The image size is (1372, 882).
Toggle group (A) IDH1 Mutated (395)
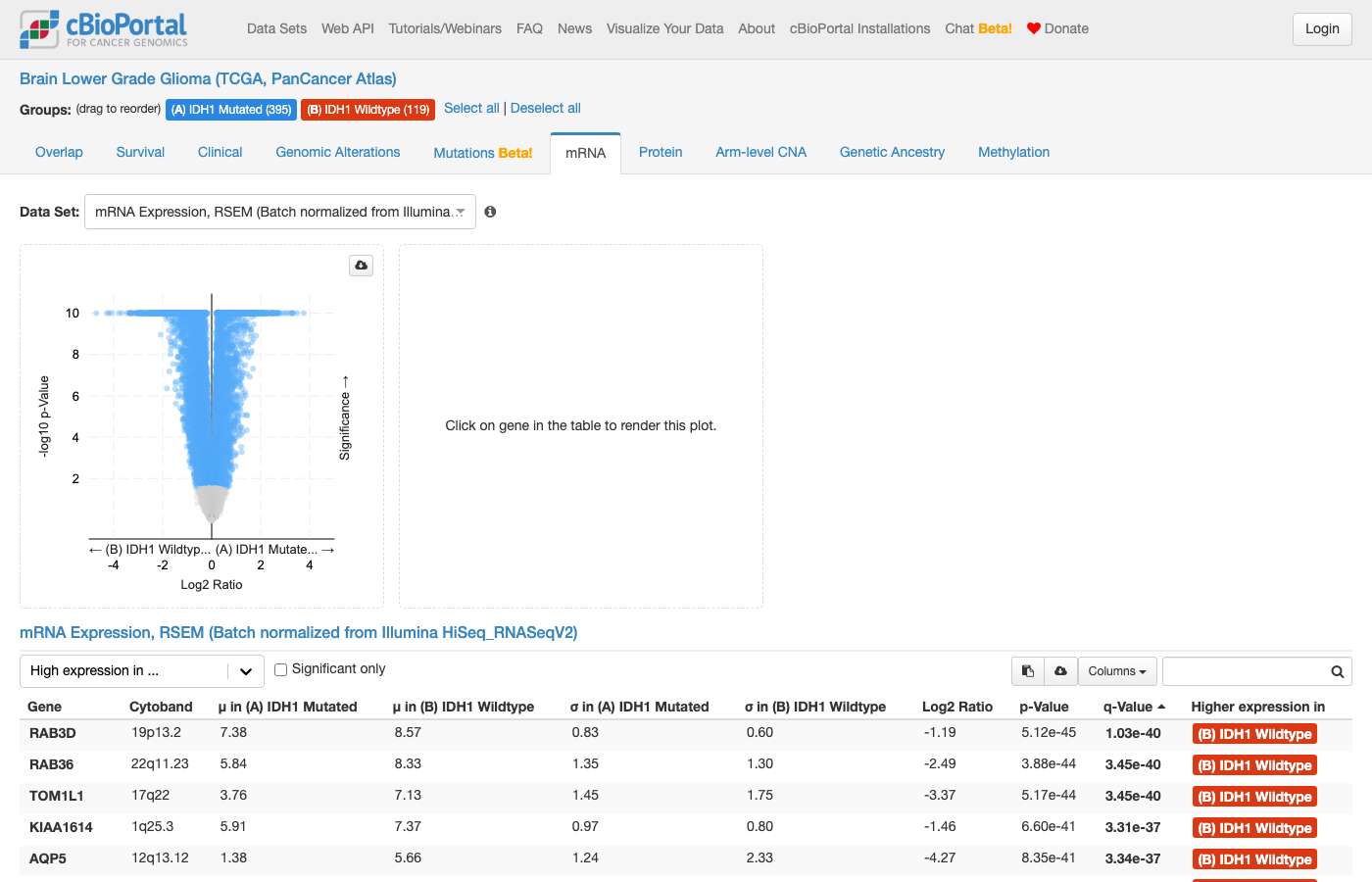click(231, 110)
